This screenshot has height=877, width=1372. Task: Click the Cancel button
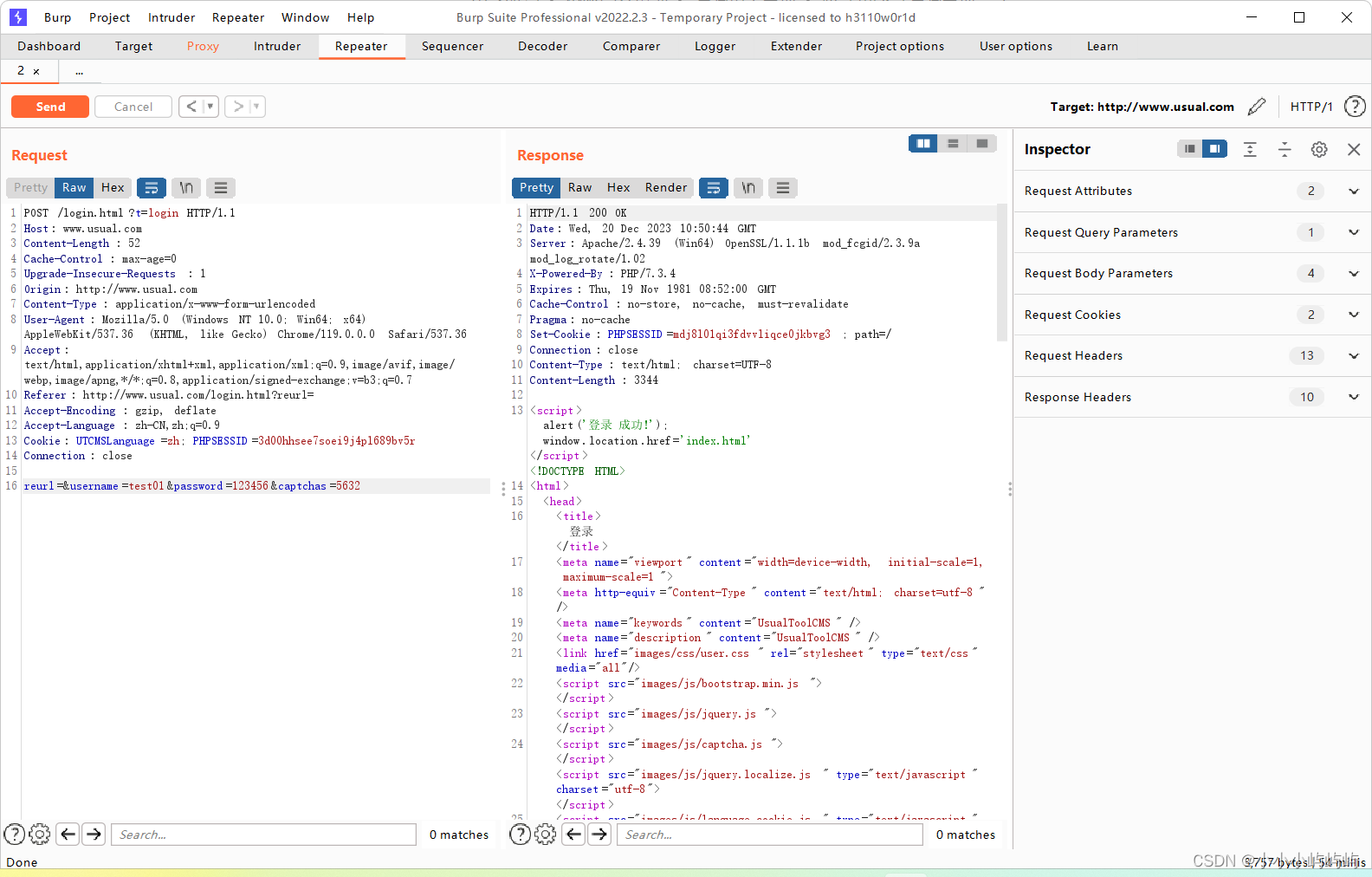click(x=133, y=107)
